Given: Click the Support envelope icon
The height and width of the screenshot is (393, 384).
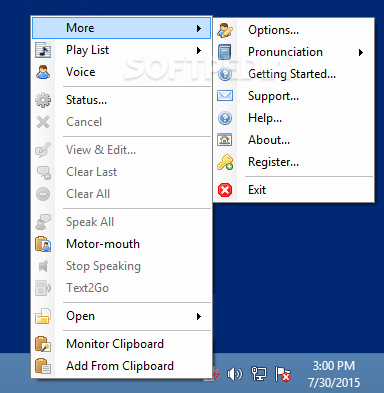Looking at the screenshot, I should coord(225,96).
